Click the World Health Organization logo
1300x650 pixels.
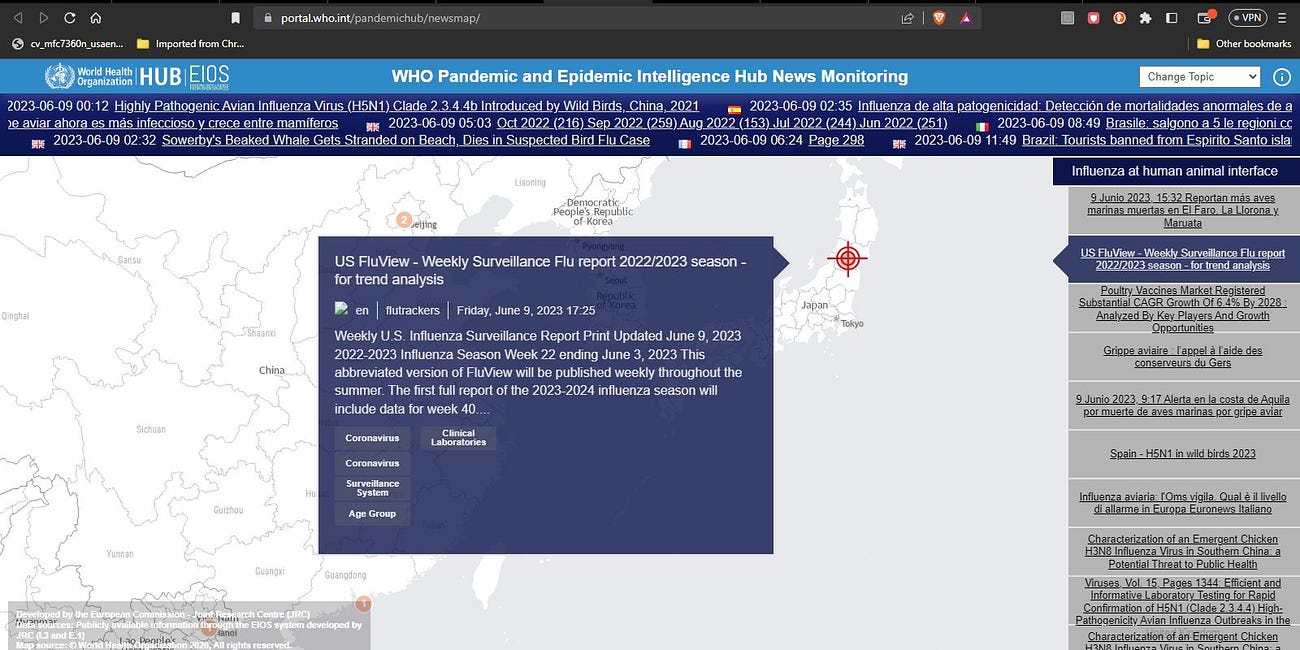pyautogui.click(x=88, y=76)
